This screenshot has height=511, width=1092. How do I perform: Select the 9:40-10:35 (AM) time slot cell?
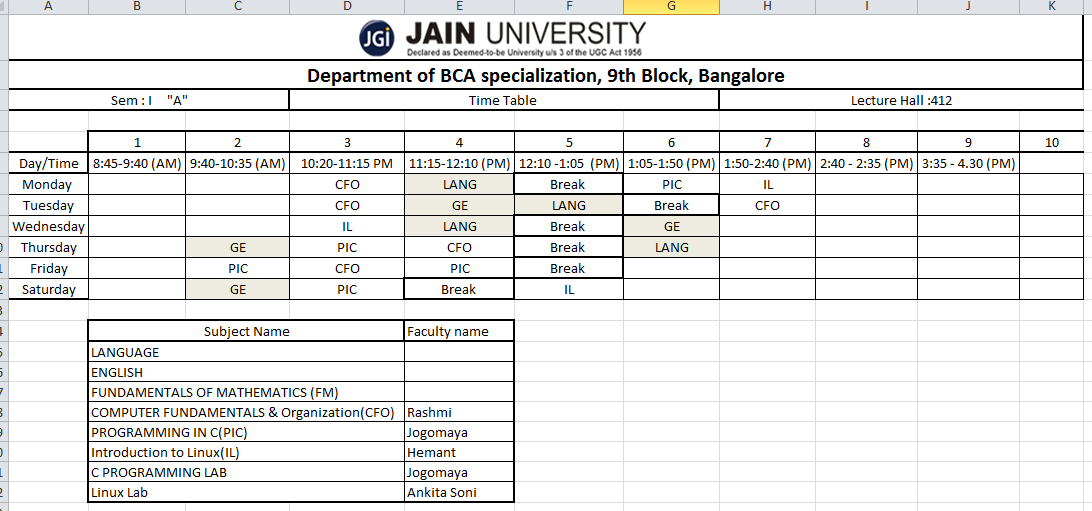pos(237,164)
